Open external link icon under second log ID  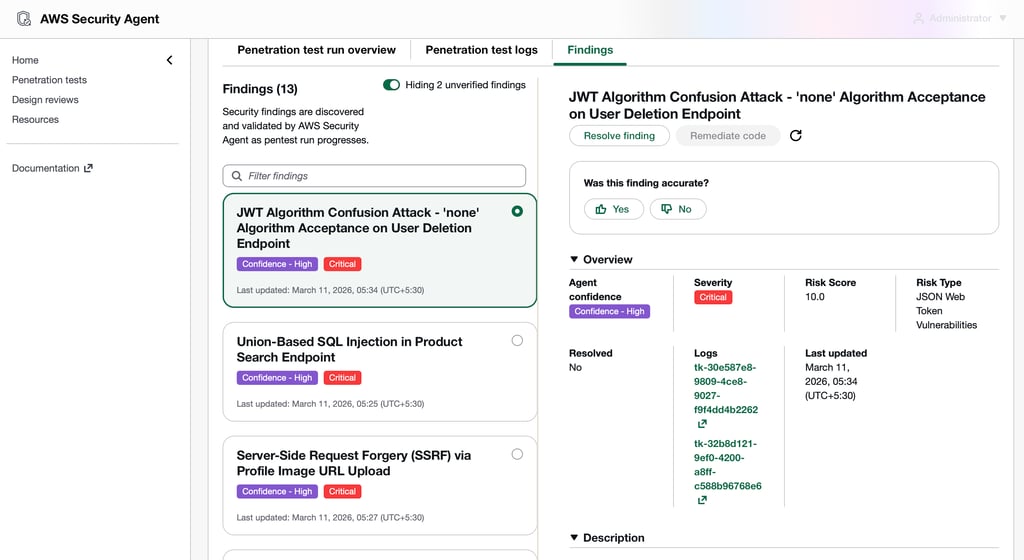702,500
